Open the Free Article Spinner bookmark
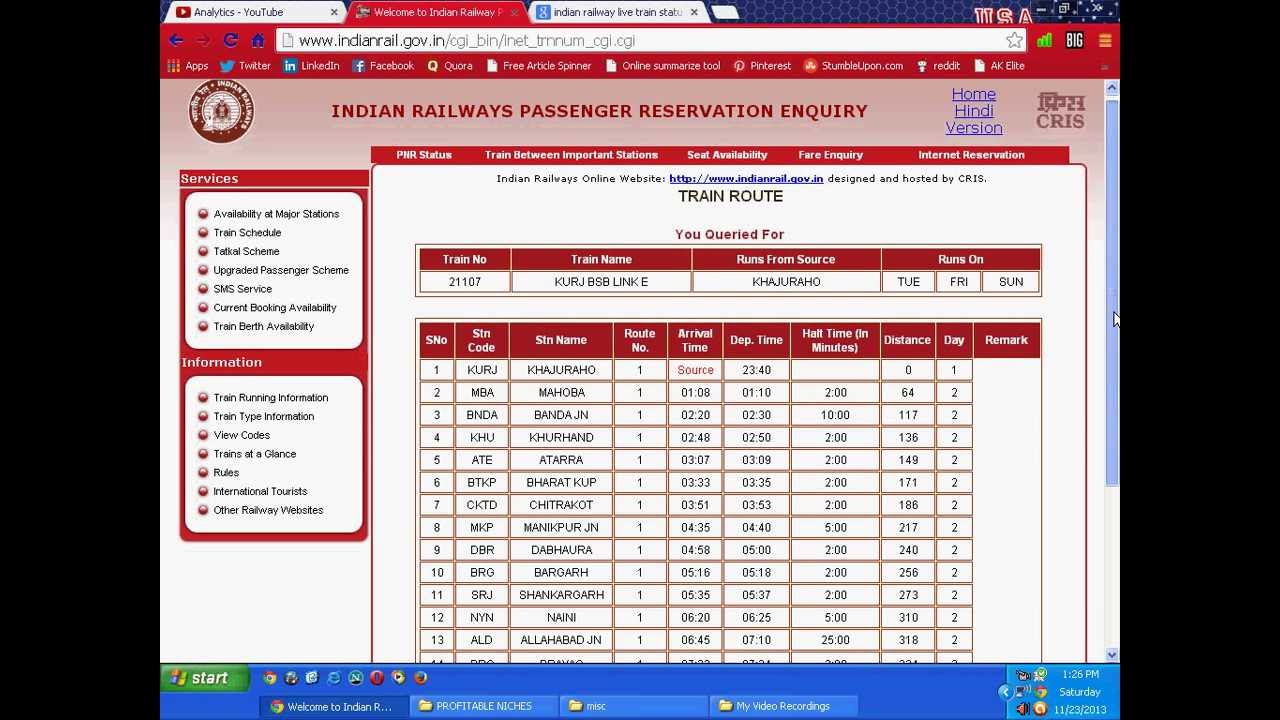This screenshot has width=1280, height=720. (538, 66)
